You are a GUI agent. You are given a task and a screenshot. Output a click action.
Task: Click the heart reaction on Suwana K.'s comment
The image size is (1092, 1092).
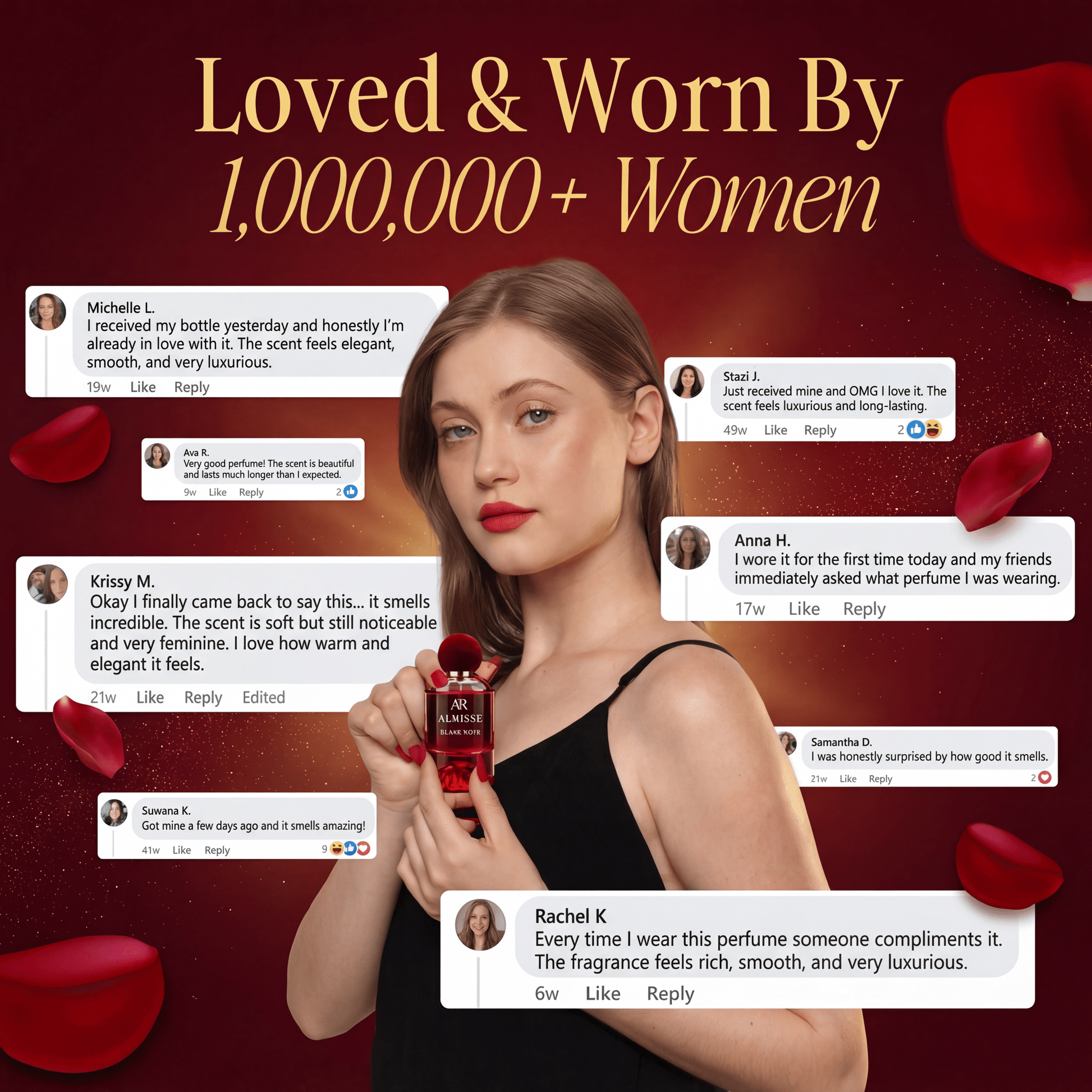pos(364,848)
